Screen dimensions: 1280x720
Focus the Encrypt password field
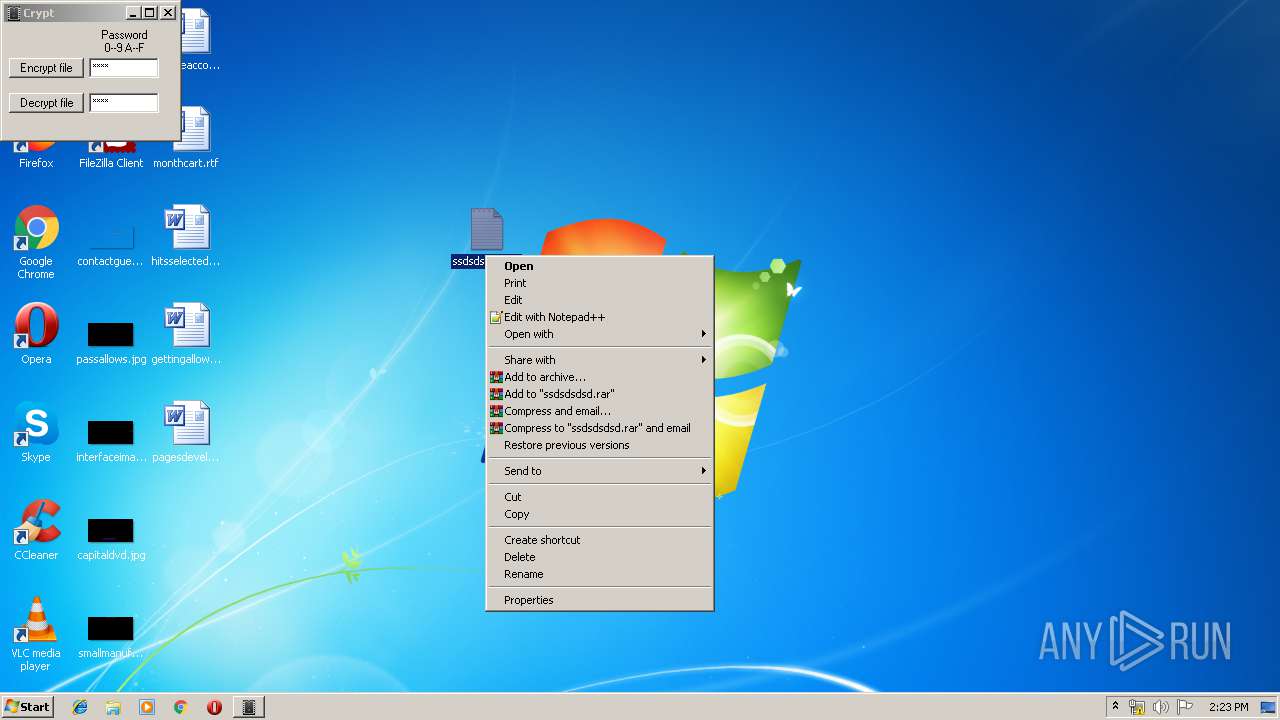(124, 68)
